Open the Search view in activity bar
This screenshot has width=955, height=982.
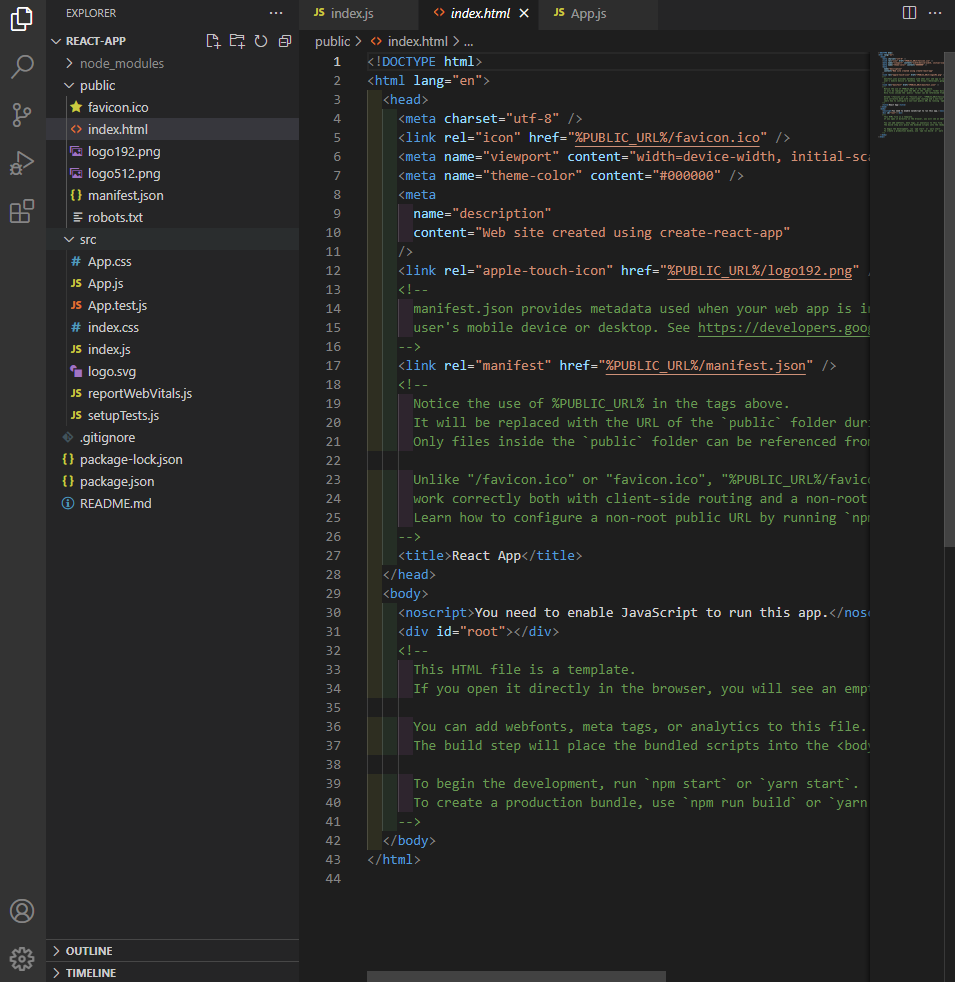[x=22, y=67]
